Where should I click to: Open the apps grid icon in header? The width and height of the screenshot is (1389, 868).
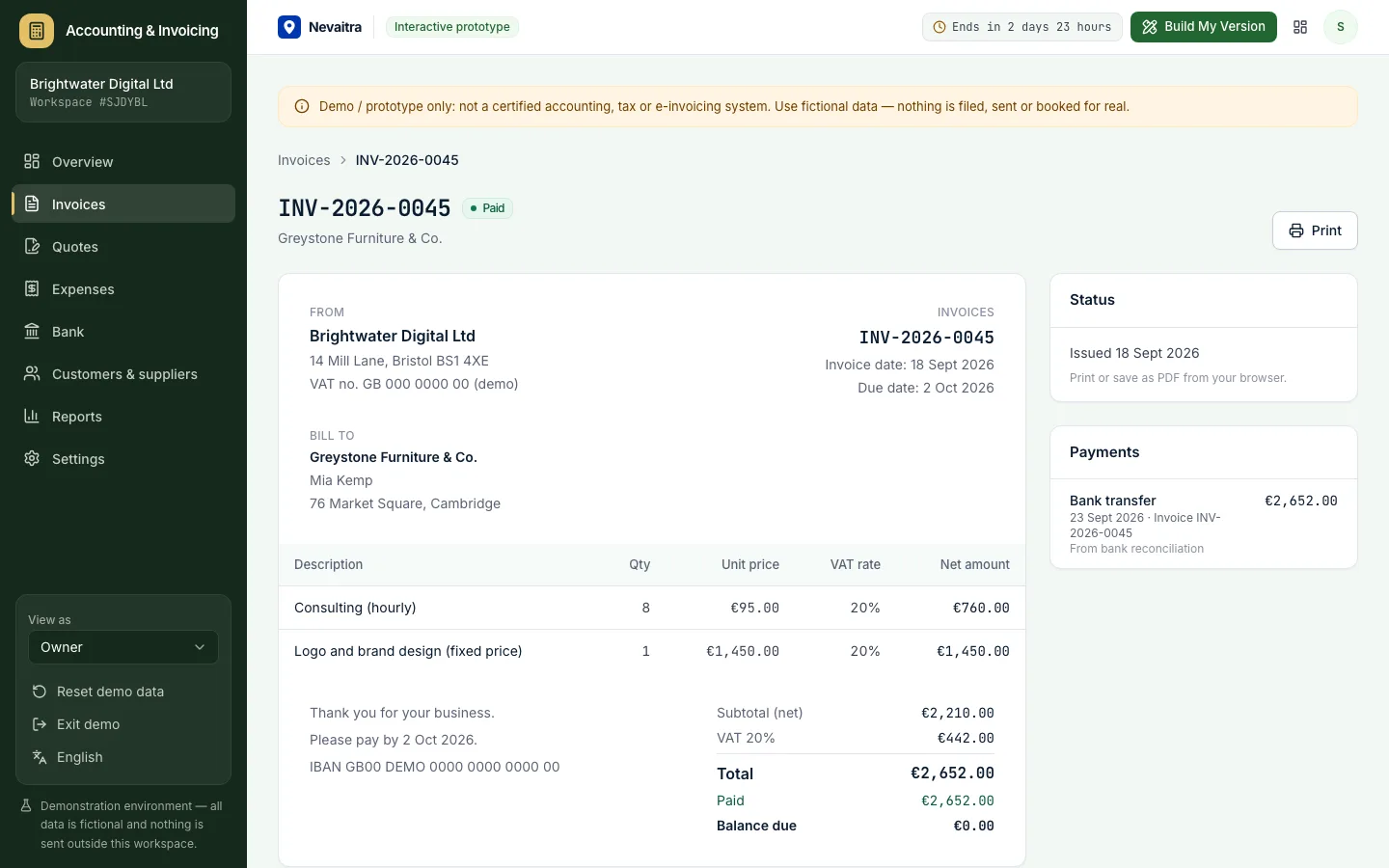tap(1300, 27)
